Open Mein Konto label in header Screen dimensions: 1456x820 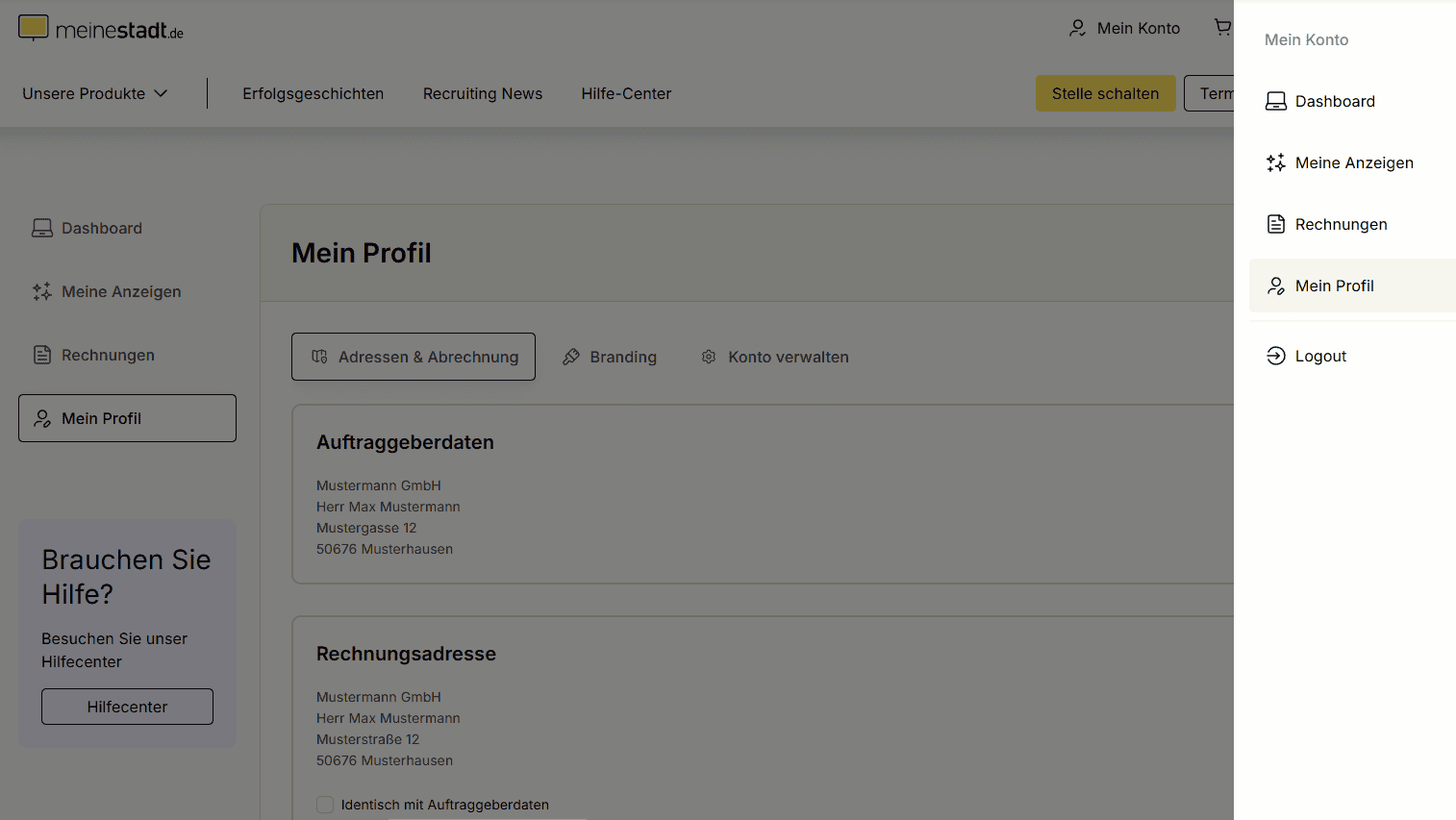click(x=1139, y=28)
